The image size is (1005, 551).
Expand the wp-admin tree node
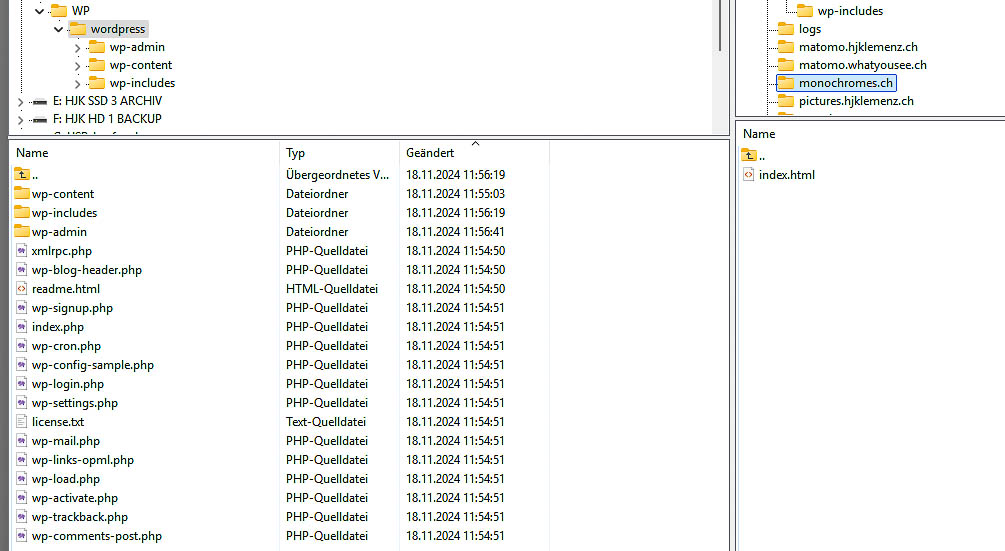(78, 47)
